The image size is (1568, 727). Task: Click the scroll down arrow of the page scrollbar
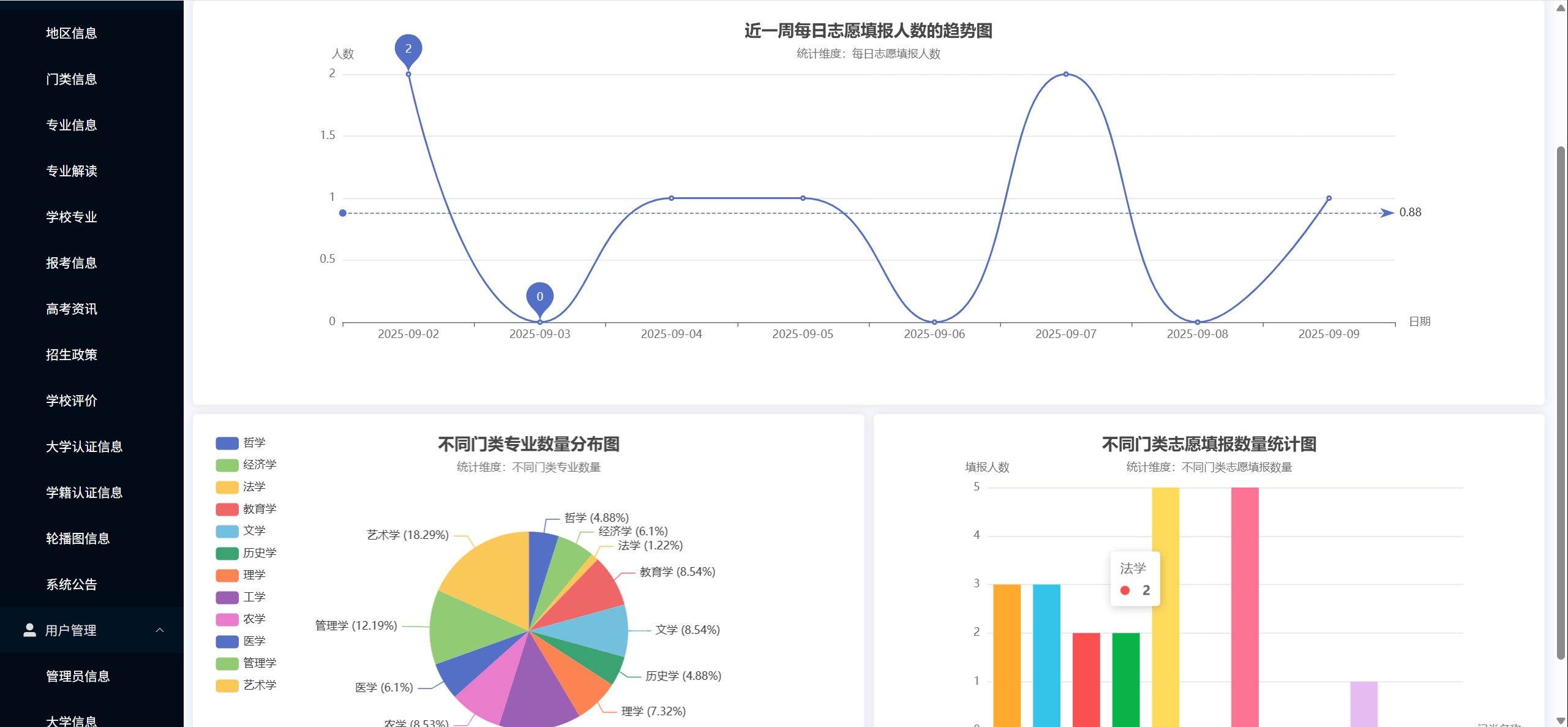click(x=1561, y=720)
